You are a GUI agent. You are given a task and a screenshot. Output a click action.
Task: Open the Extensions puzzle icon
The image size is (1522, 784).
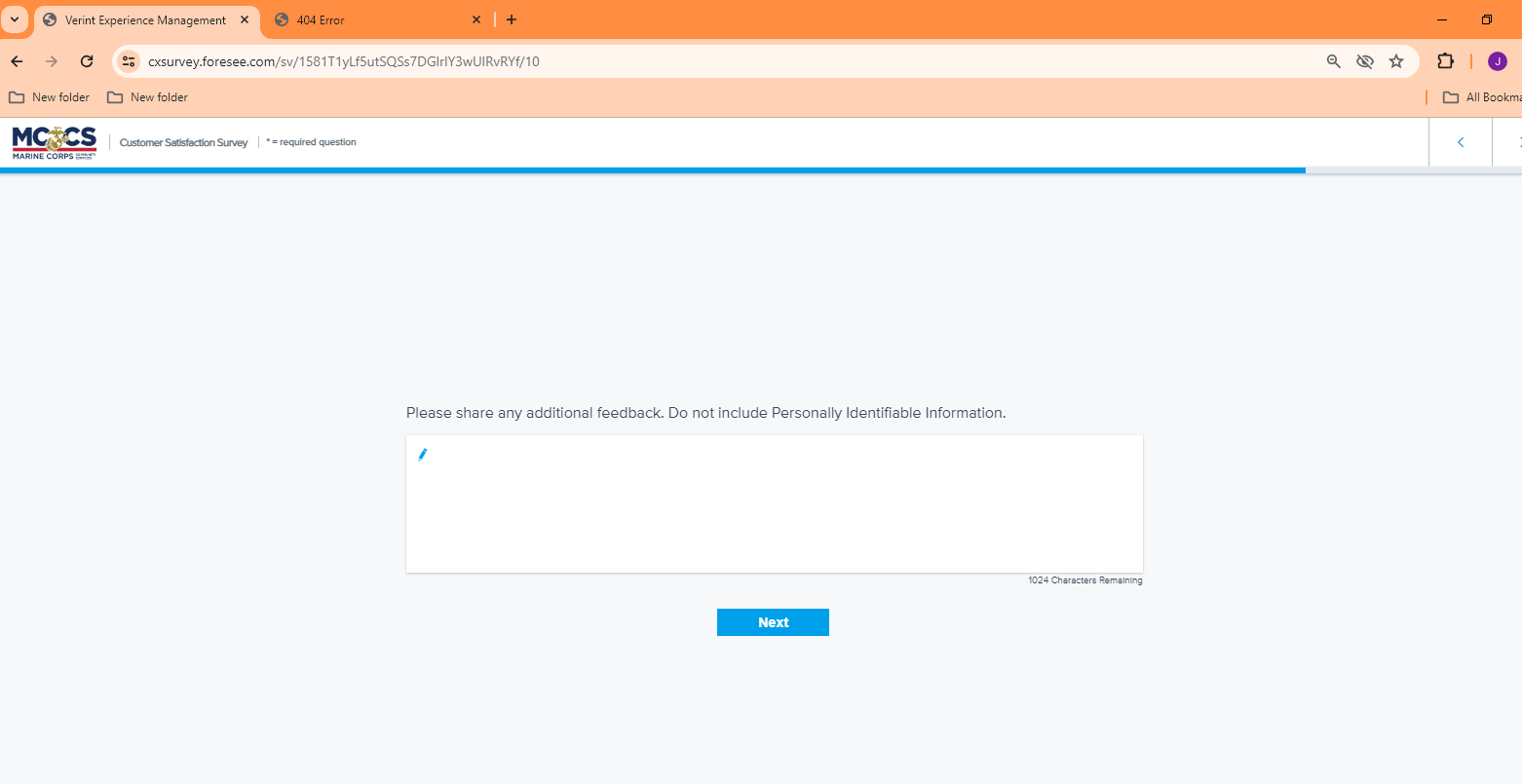[x=1445, y=61]
